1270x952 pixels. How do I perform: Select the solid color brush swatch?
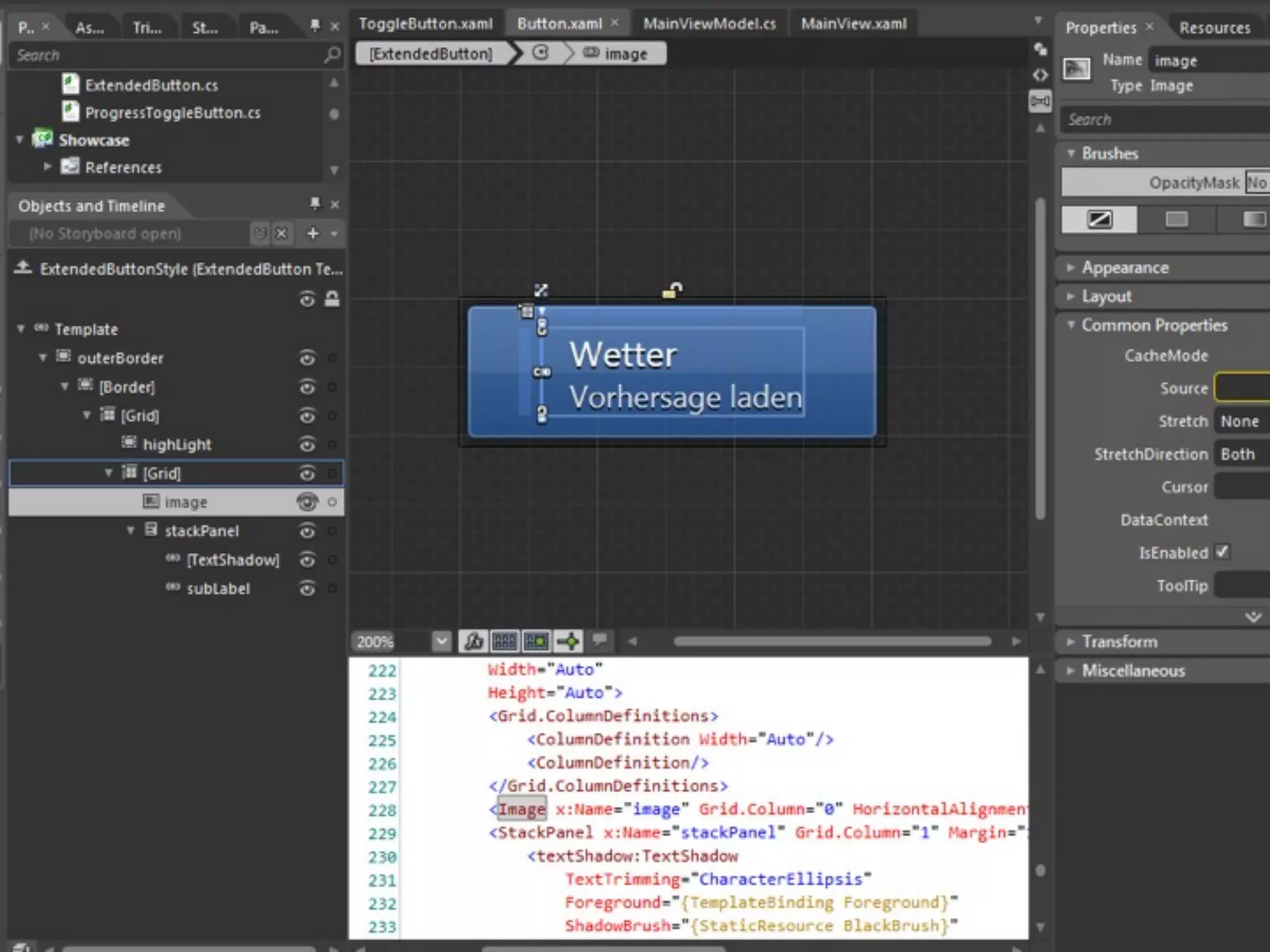[1176, 219]
